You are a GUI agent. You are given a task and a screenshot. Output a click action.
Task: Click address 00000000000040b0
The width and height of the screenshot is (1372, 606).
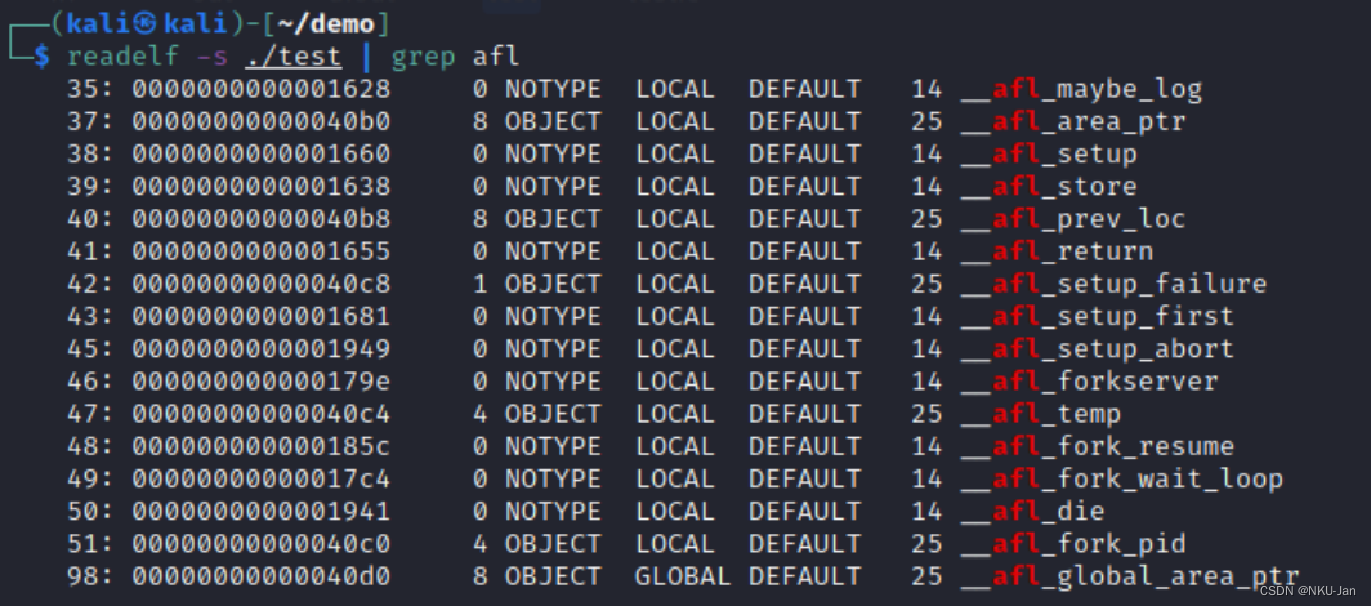coord(261,122)
